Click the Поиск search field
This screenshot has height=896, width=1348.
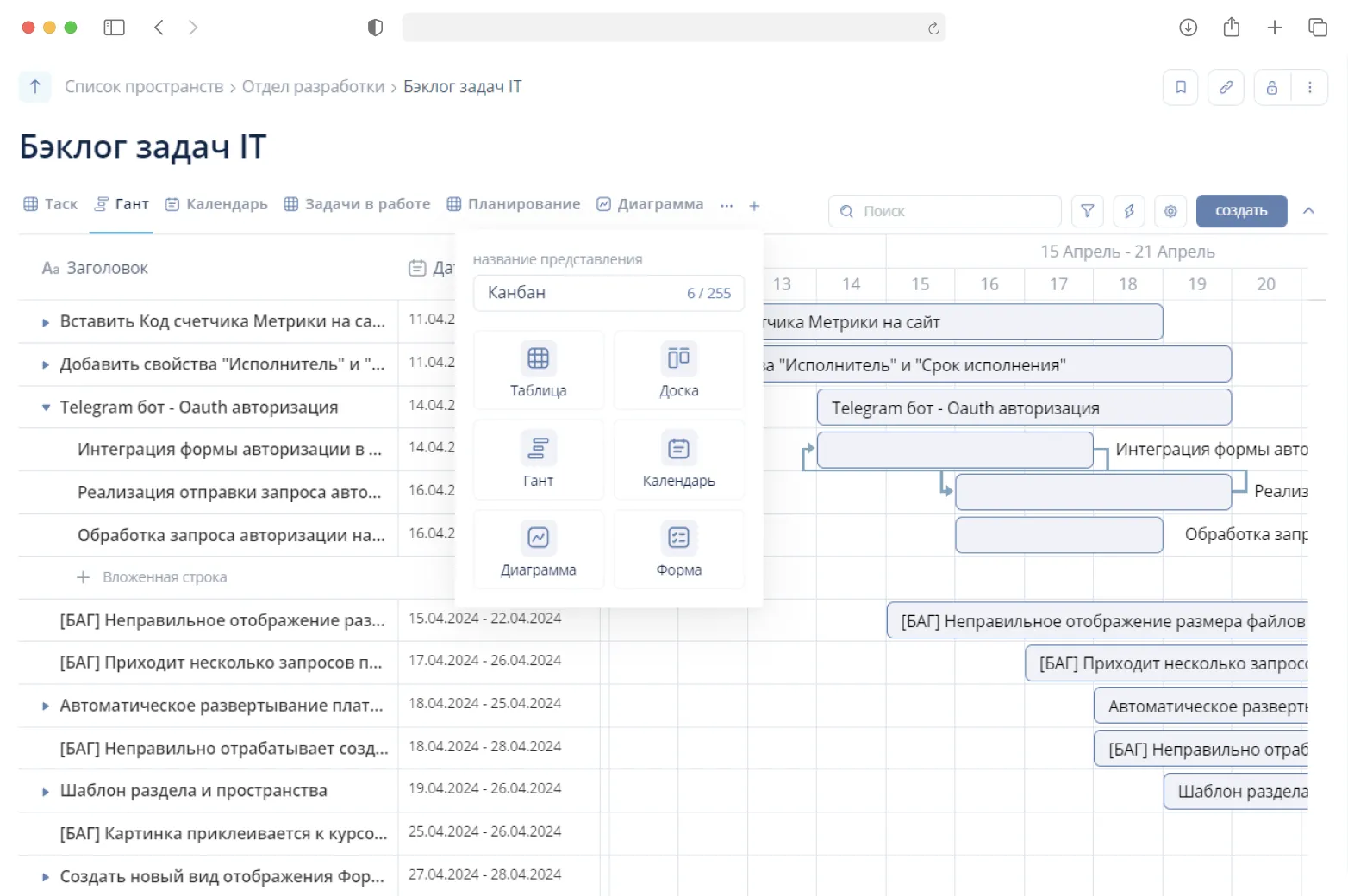click(x=945, y=211)
